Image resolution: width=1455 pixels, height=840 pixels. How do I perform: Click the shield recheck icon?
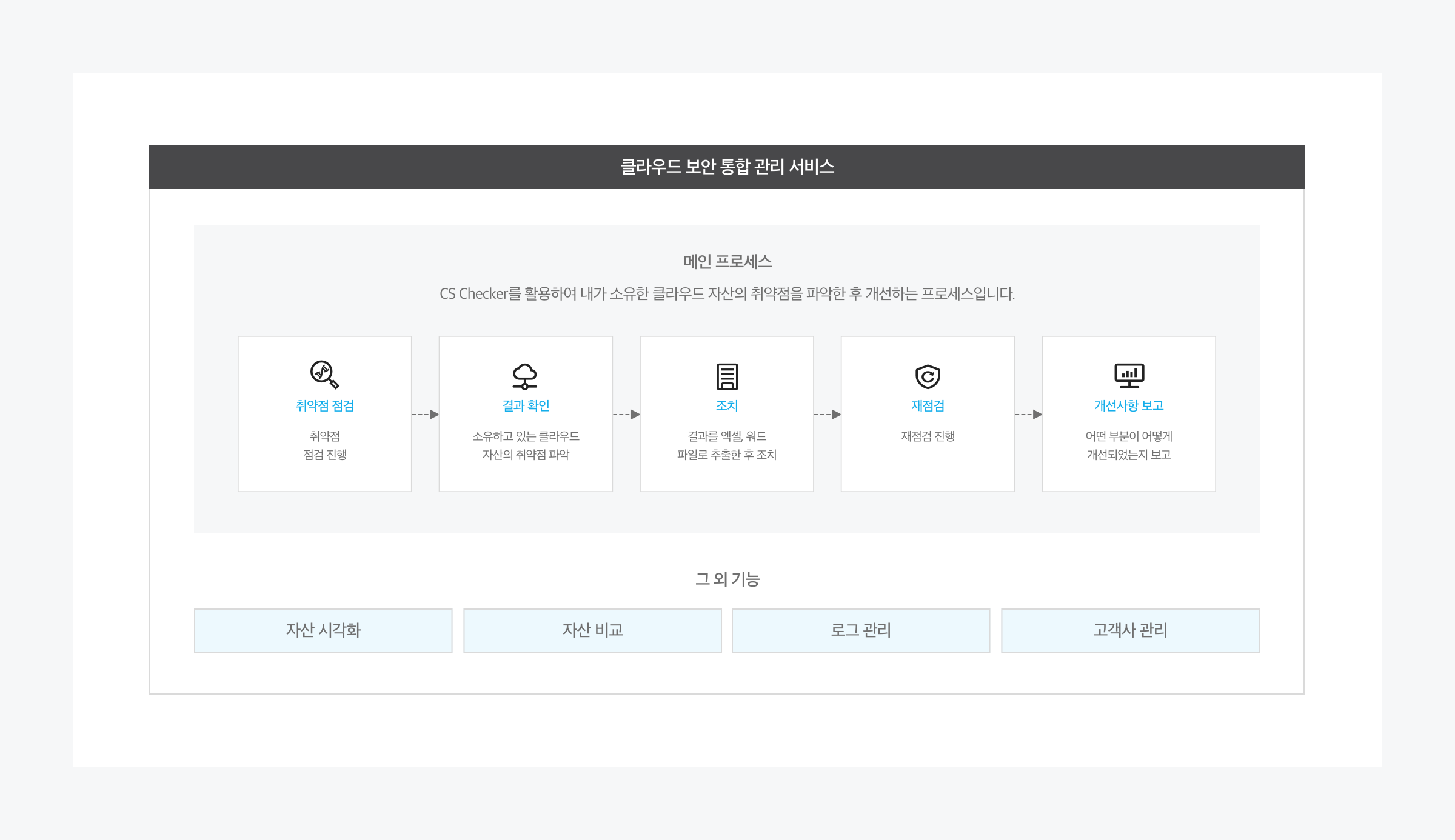coord(928,376)
